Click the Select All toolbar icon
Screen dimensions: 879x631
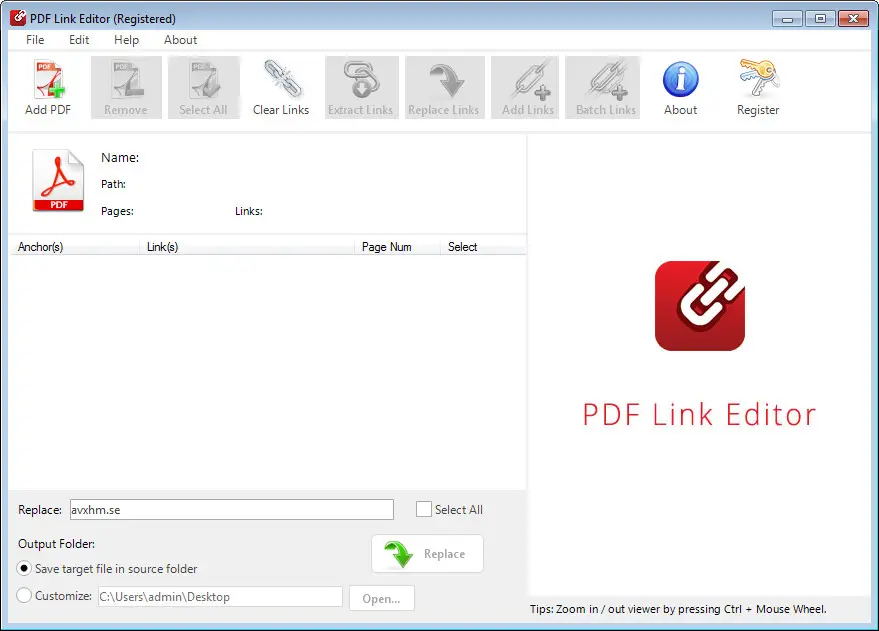point(203,87)
